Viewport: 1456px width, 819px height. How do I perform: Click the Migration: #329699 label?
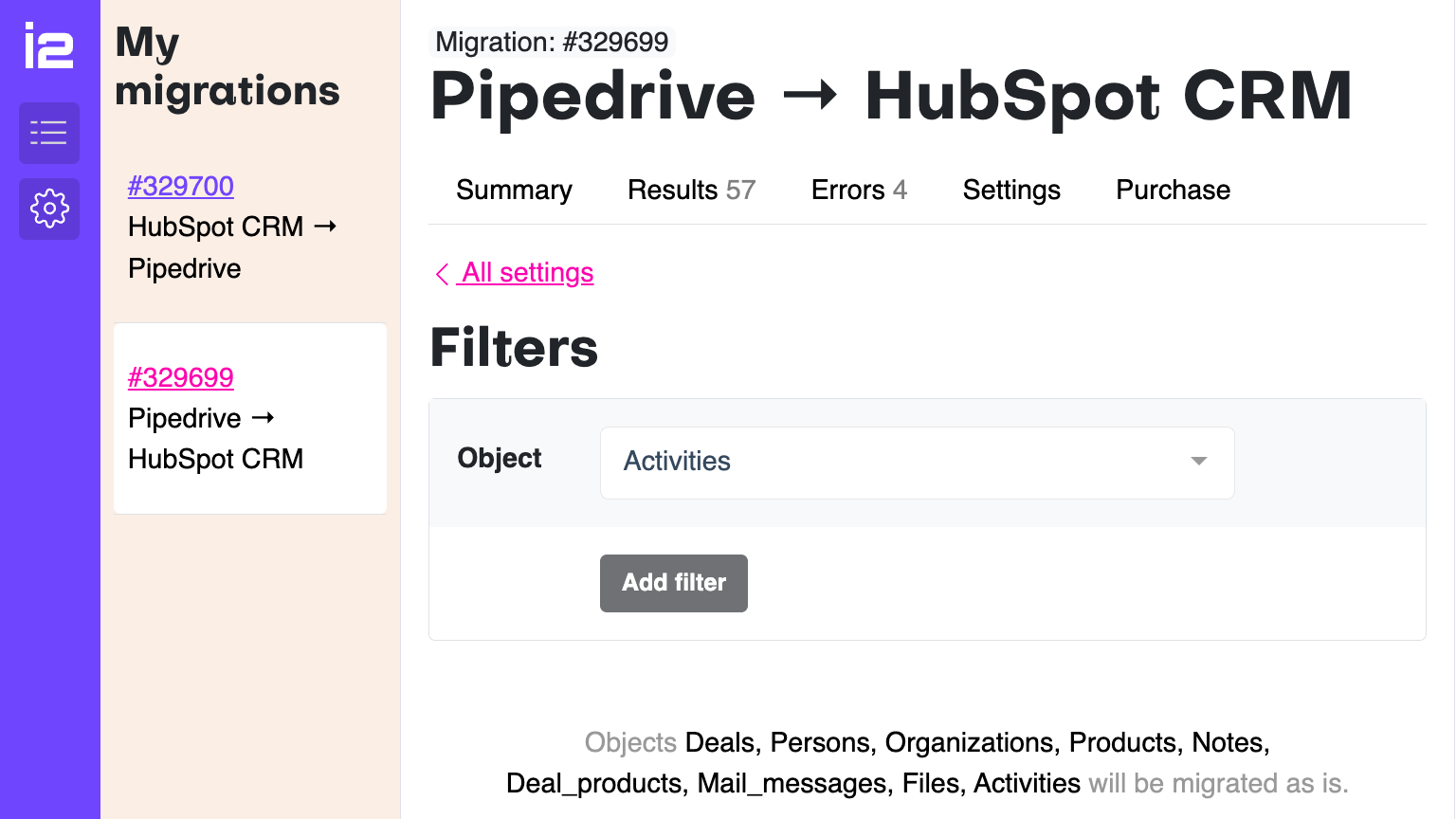click(x=552, y=42)
